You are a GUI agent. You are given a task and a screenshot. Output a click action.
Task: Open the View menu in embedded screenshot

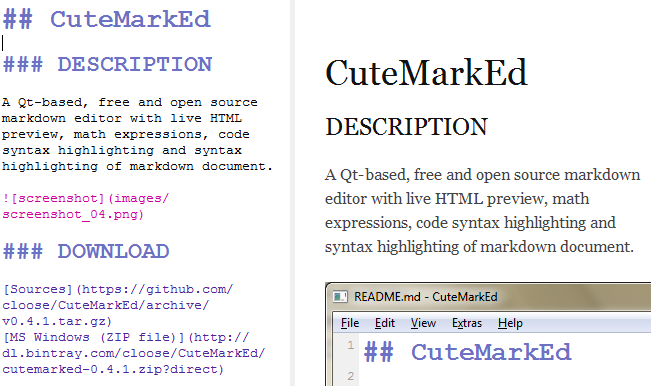click(423, 323)
